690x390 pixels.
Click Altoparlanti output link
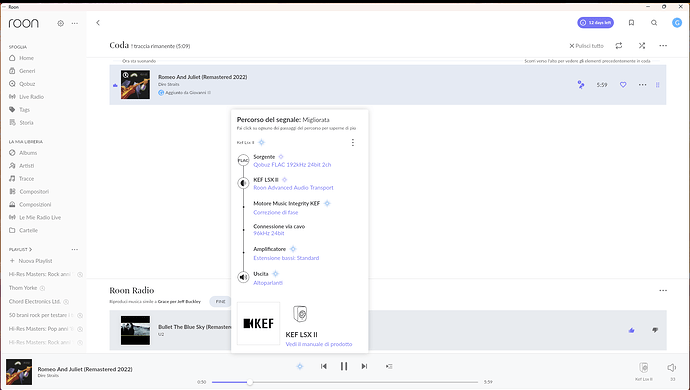coord(268,283)
